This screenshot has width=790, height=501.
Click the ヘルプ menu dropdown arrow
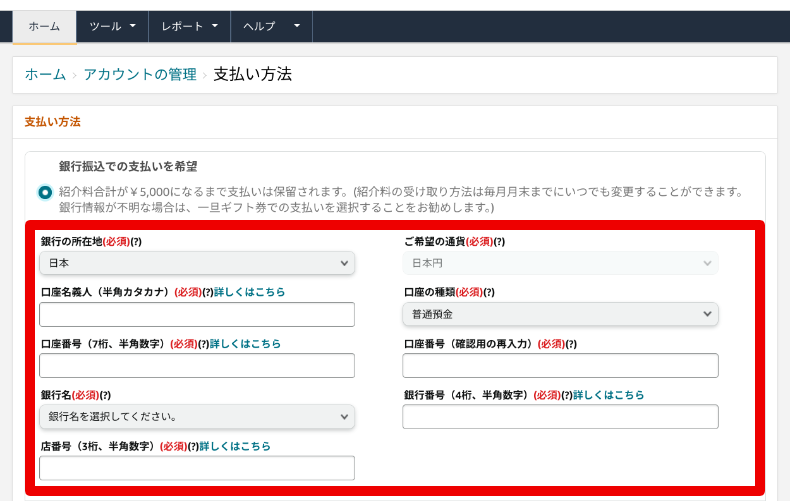click(297, 26)
